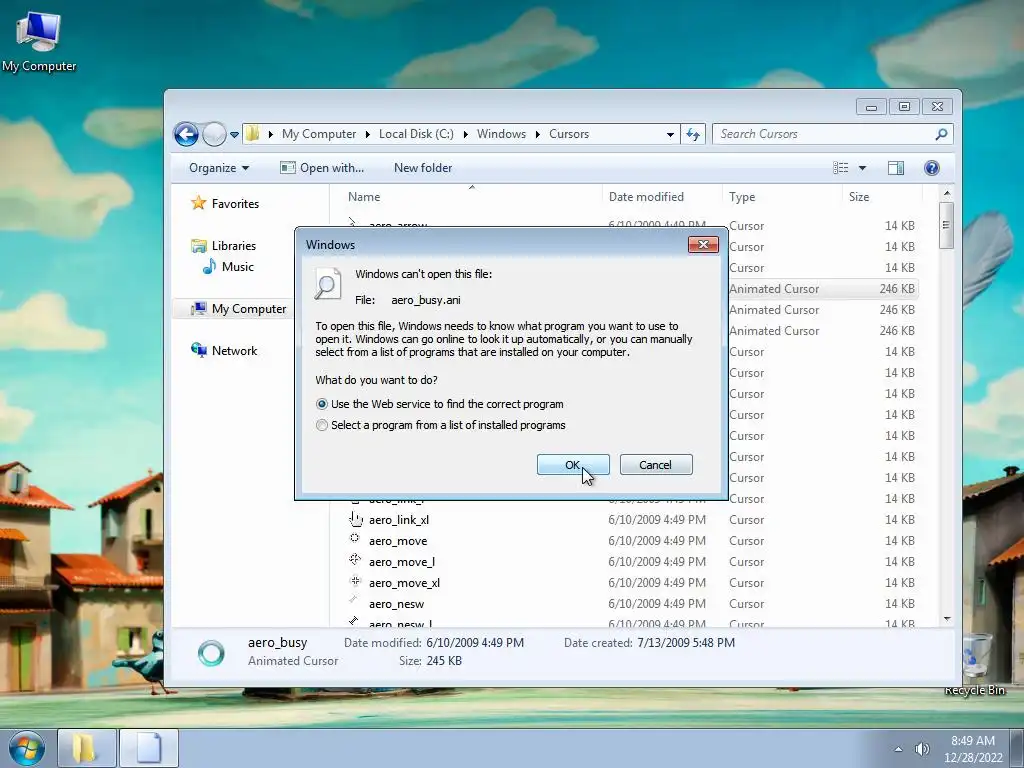Click the aero_move_xl cursor icon
1024x768 pixels.
[x=355, y=580]
